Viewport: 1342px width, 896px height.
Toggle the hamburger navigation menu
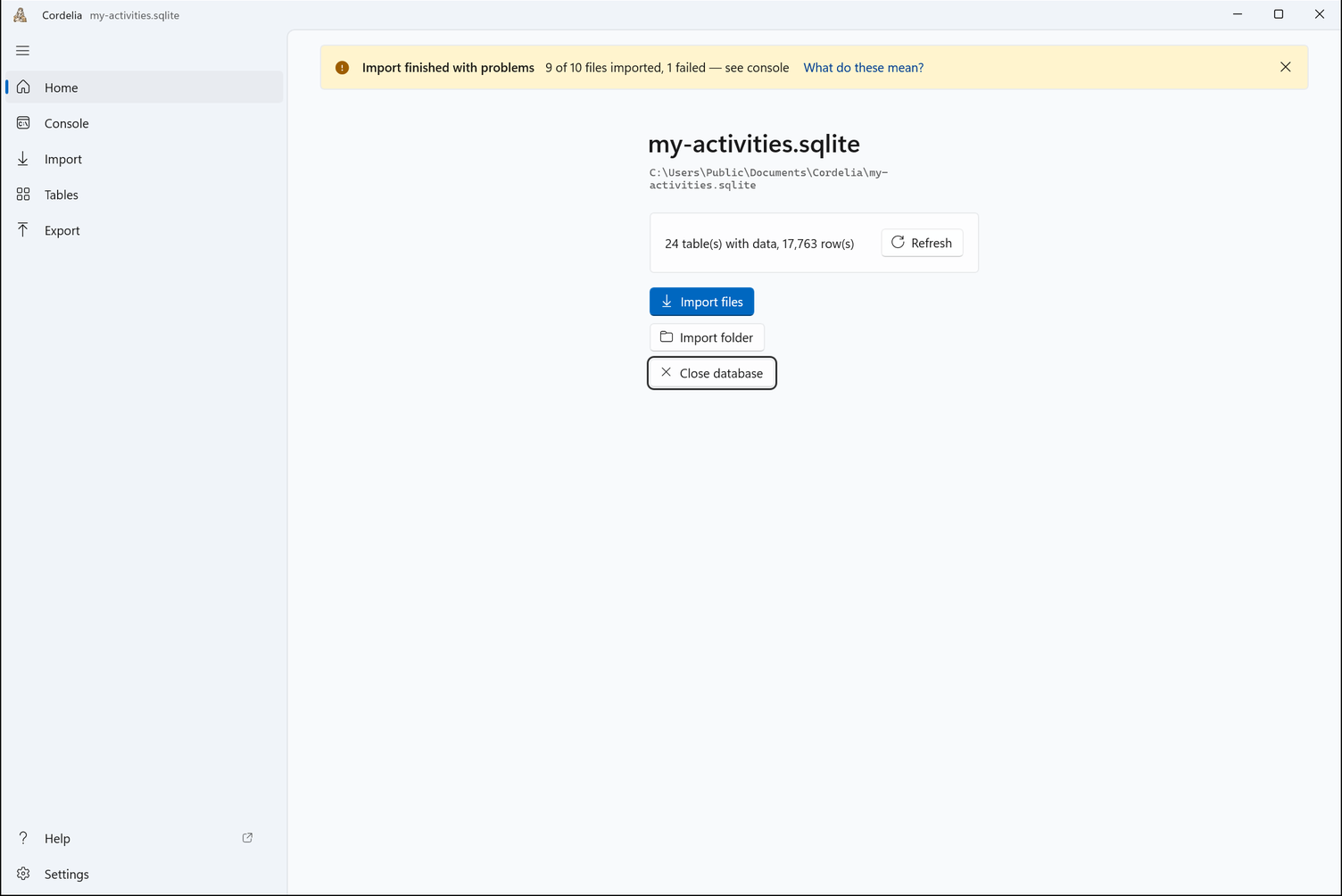pos(23,51)
